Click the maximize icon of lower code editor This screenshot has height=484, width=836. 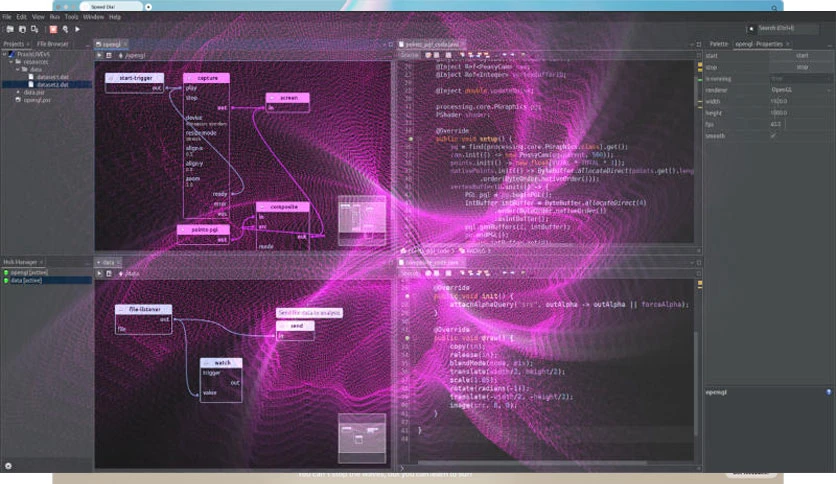point(698,262)
